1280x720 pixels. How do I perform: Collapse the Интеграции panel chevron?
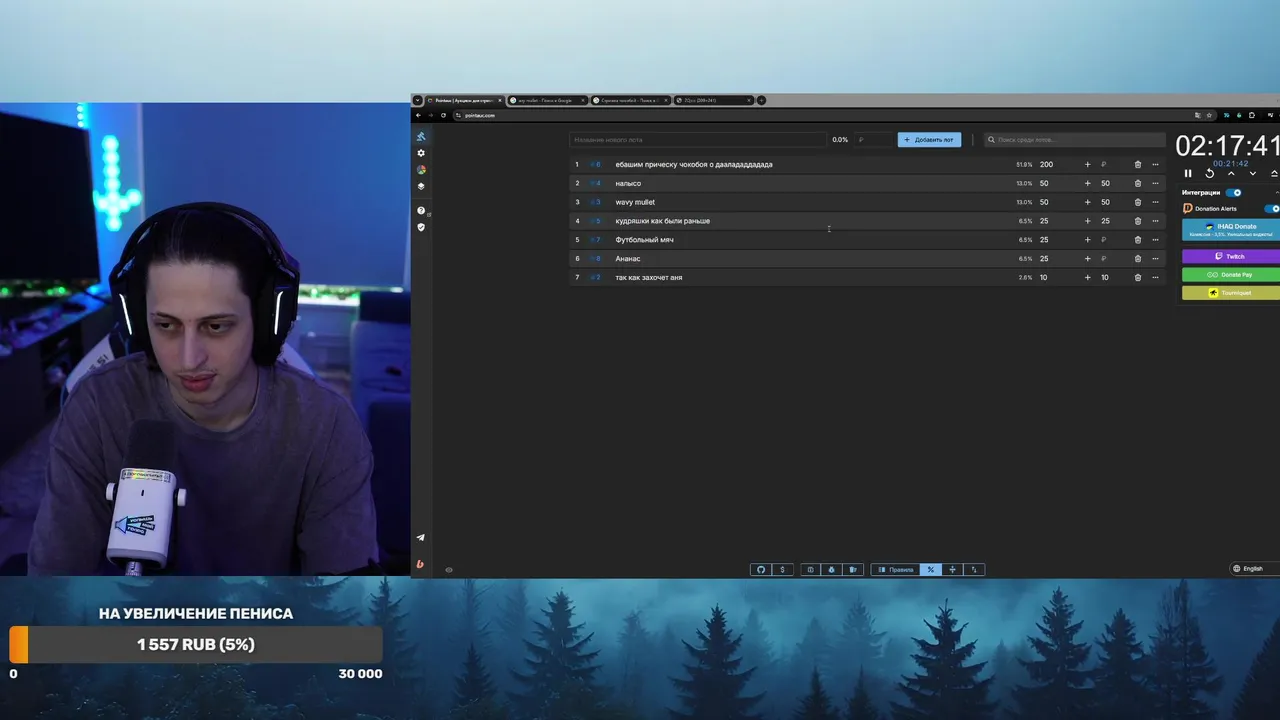(1277, 193)
